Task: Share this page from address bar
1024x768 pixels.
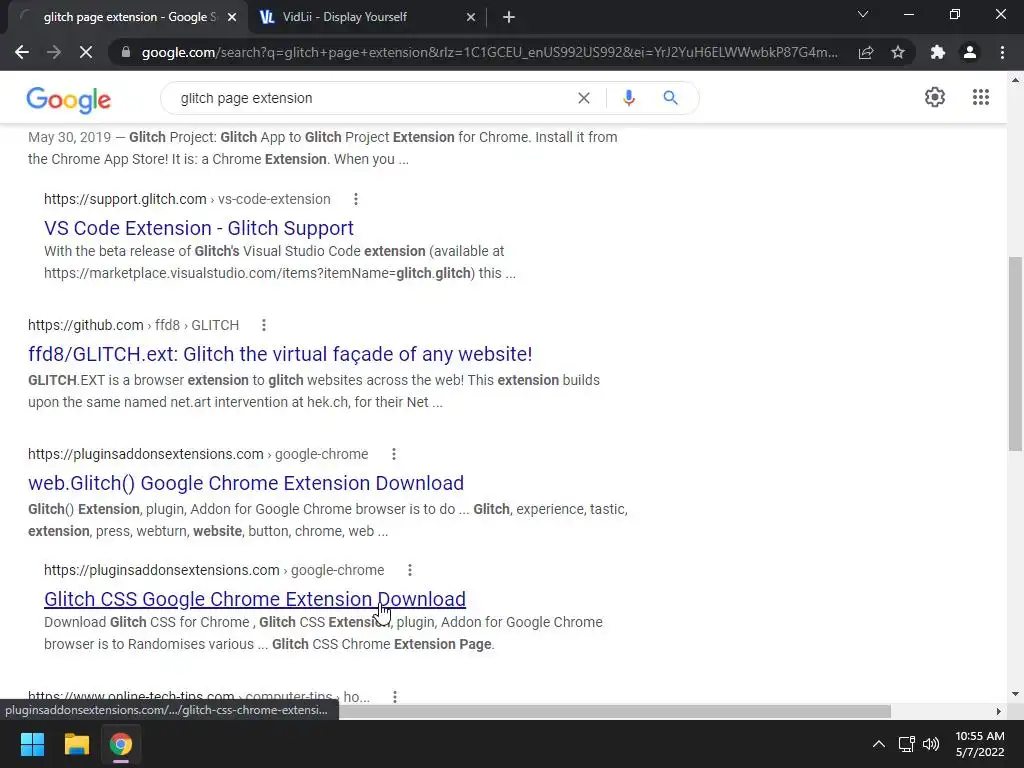Action: pyautogui.click(x=866, y=52)
